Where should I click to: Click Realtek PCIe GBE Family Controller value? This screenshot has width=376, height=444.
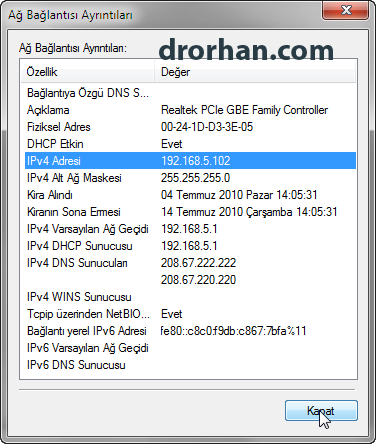pyautogui.click(x=244, y=110)
